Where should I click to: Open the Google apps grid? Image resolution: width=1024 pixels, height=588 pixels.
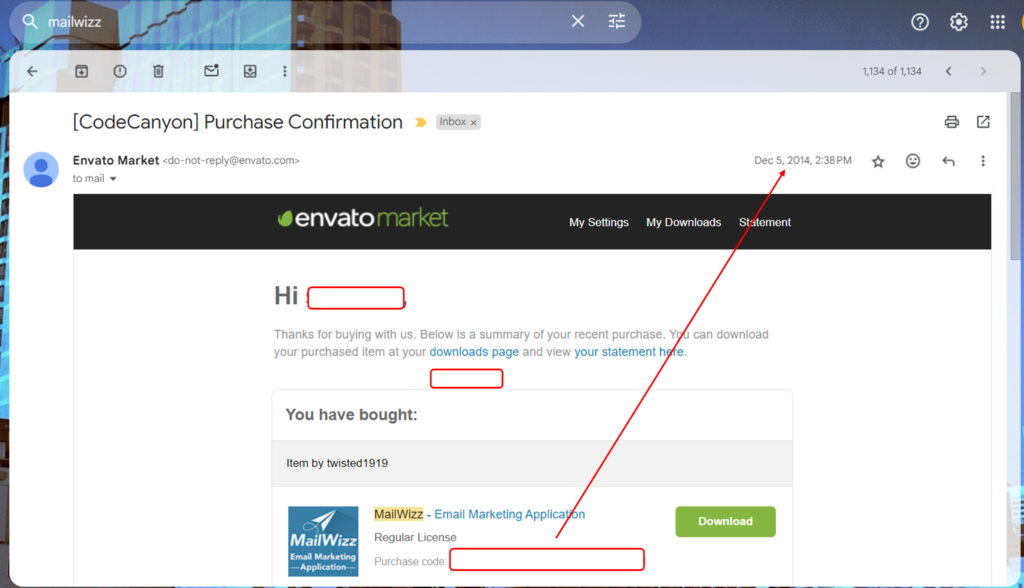click(997, 22)
